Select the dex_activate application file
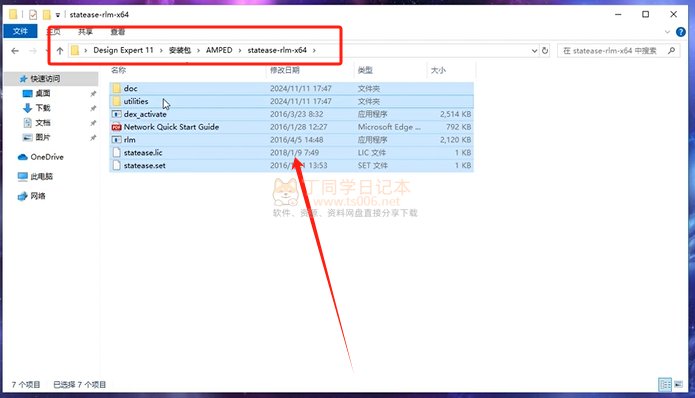The height and width of the screenshot is (398, 695). 291,114
